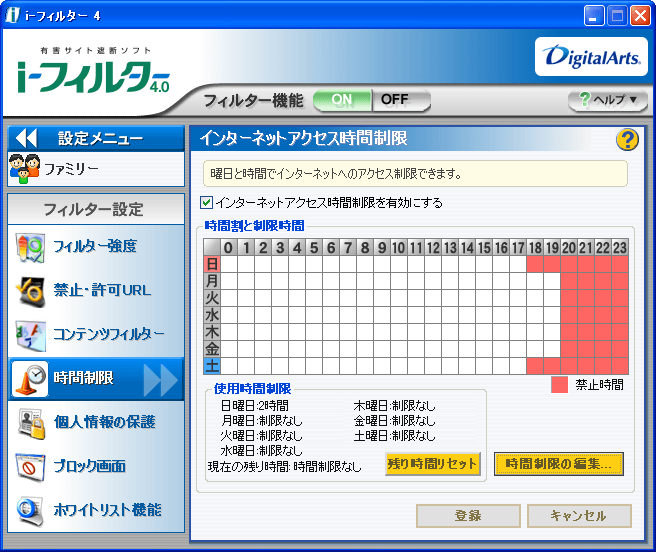The height and width of the screenshot is (552, 656).
Task: Close the i-フィルター window
Action: click(x=640, y=16)
